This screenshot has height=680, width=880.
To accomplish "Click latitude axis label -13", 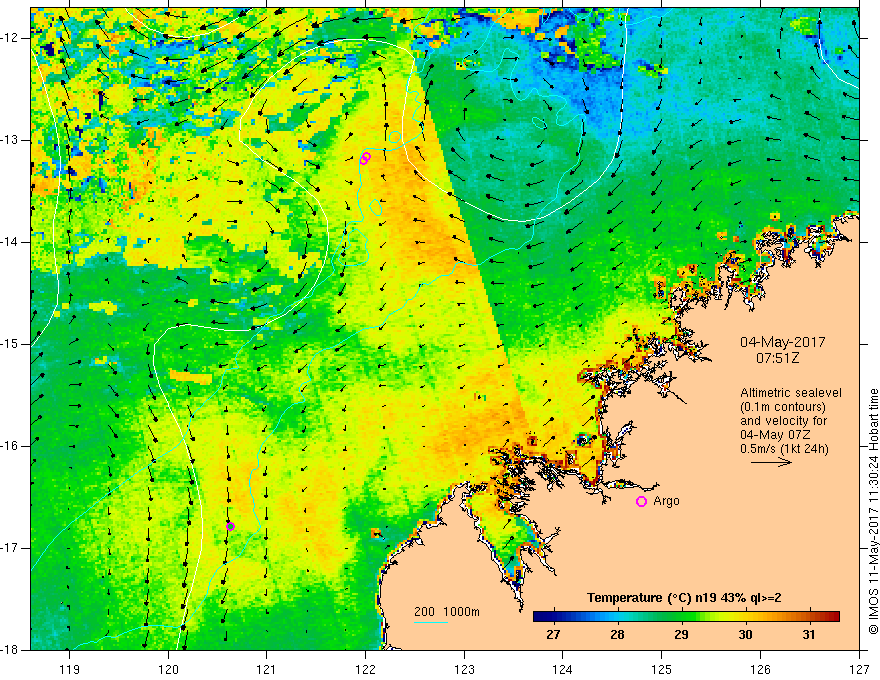I will pyautogui.click(x=10, y=140).
